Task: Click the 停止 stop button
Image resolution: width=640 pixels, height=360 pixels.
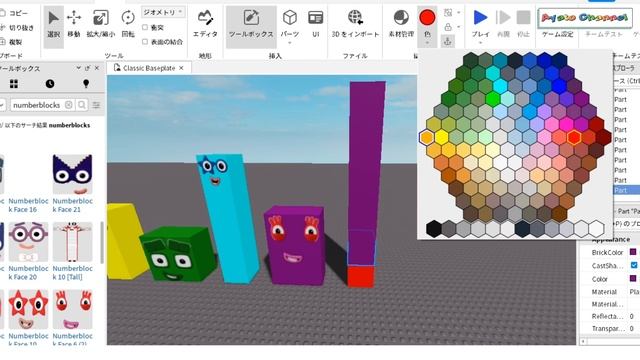Action: [523, 24]
